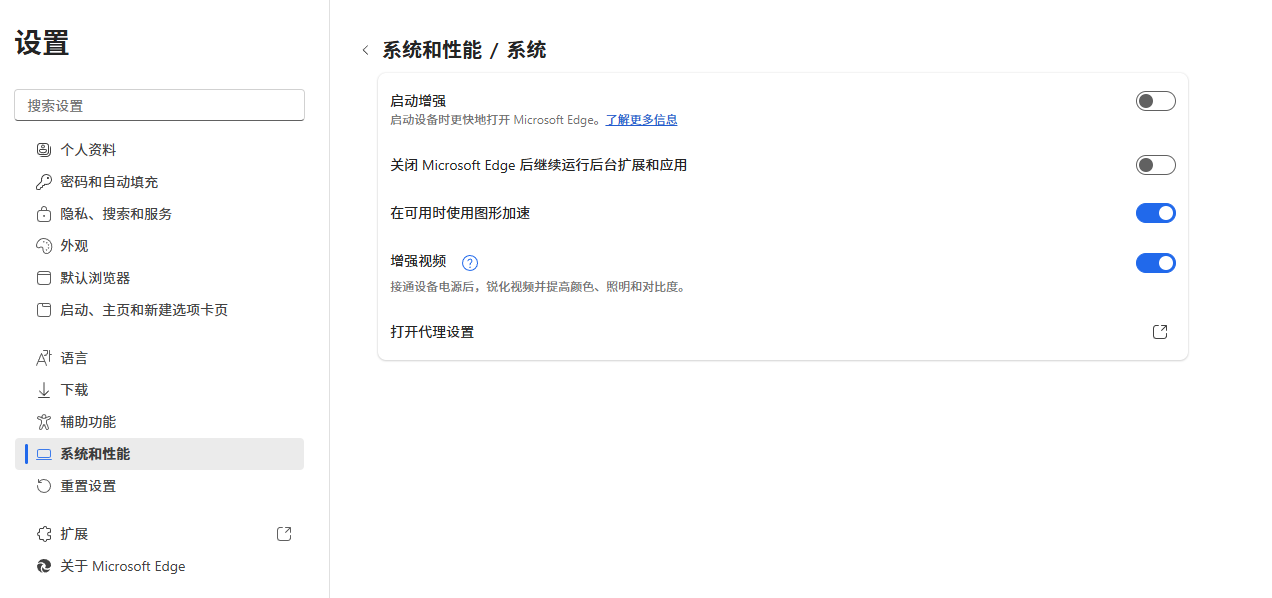Select 启动、主页和新建选项卡页 in the sidebar
Screen dimensions: 1272x598
point(144,310)
